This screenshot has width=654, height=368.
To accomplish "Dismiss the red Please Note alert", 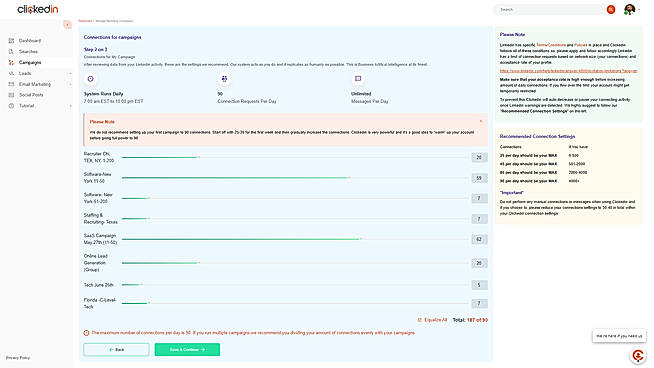I will [481, 121].
